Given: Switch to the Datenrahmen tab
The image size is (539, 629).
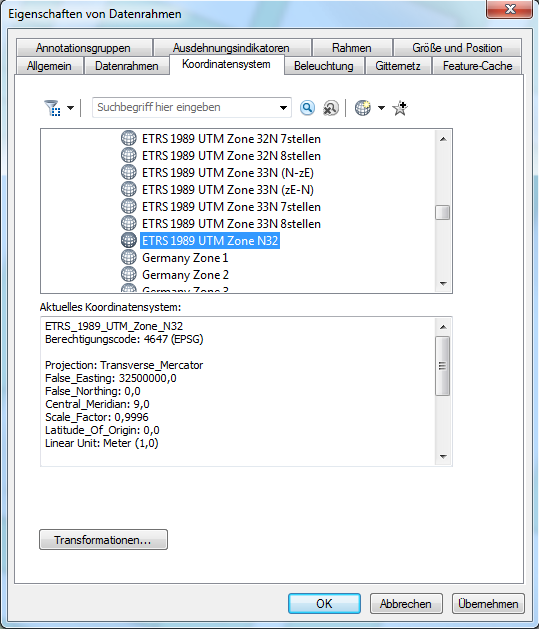Looking at the screenshot, I should [126, 66].
